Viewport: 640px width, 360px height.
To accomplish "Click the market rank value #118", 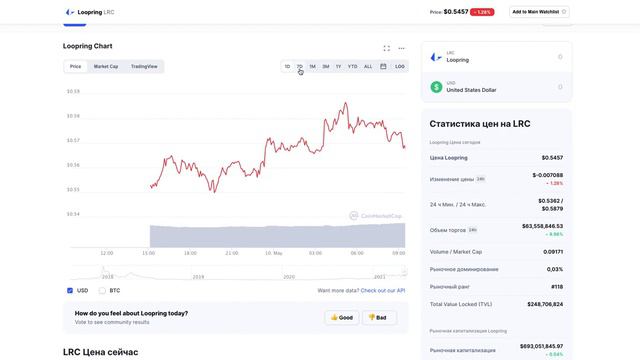I will (x=557, y=287).
